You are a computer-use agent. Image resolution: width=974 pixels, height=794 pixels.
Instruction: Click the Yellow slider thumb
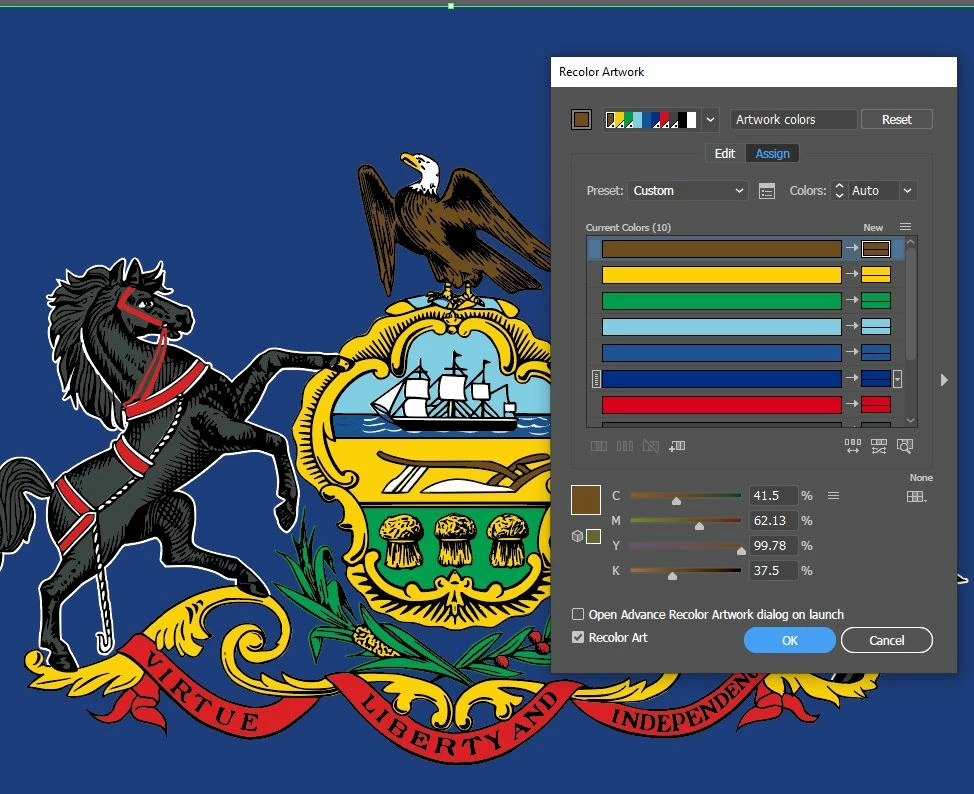(x=741, y=550)
